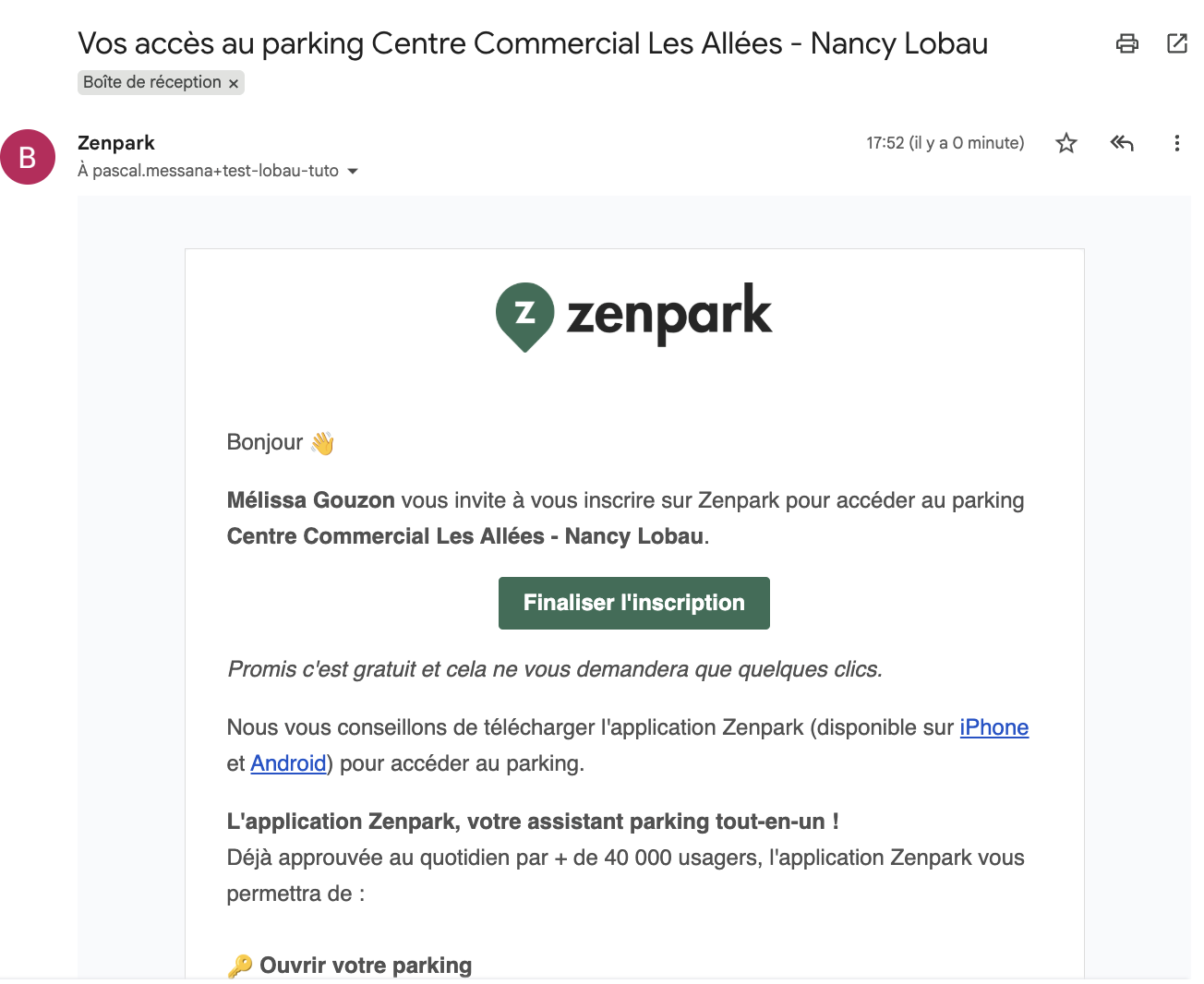Viewport: 1204px width, 984px height.
Task: Click the Zenpark sender name
Action: [x=116, y=143]
